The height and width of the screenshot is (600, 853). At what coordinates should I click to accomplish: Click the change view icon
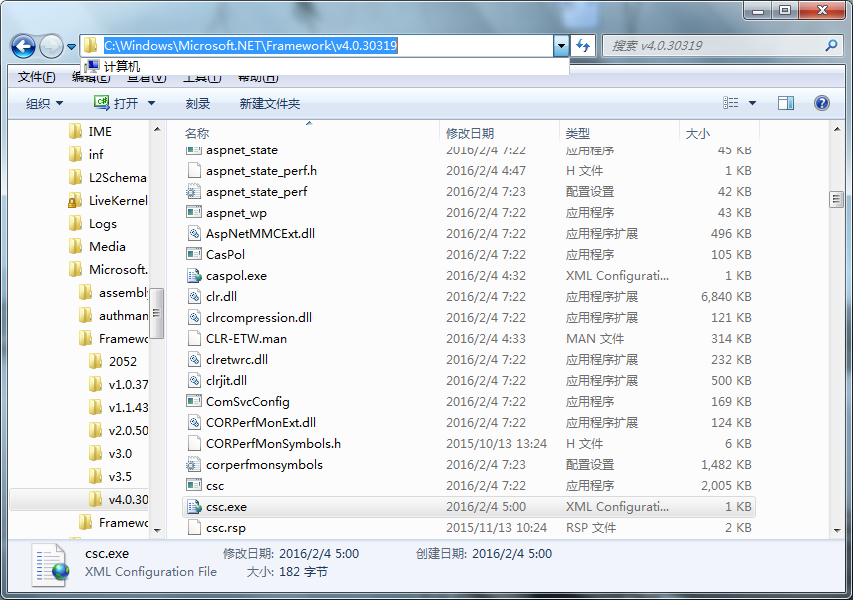730,103
